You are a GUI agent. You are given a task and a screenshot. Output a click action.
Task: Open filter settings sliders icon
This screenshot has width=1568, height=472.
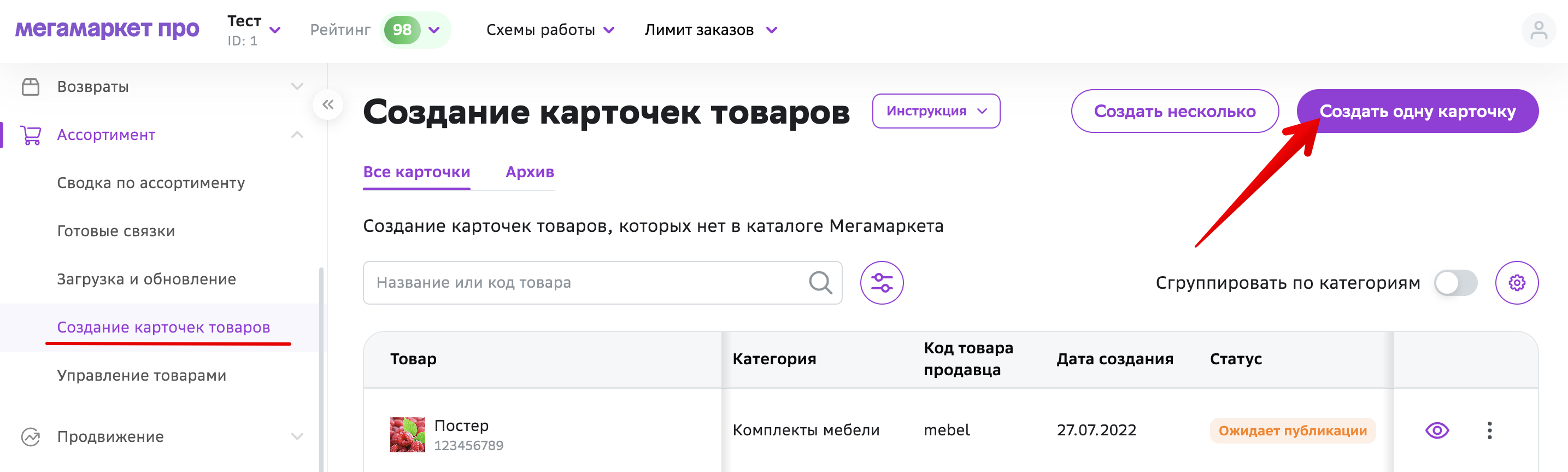882,283
